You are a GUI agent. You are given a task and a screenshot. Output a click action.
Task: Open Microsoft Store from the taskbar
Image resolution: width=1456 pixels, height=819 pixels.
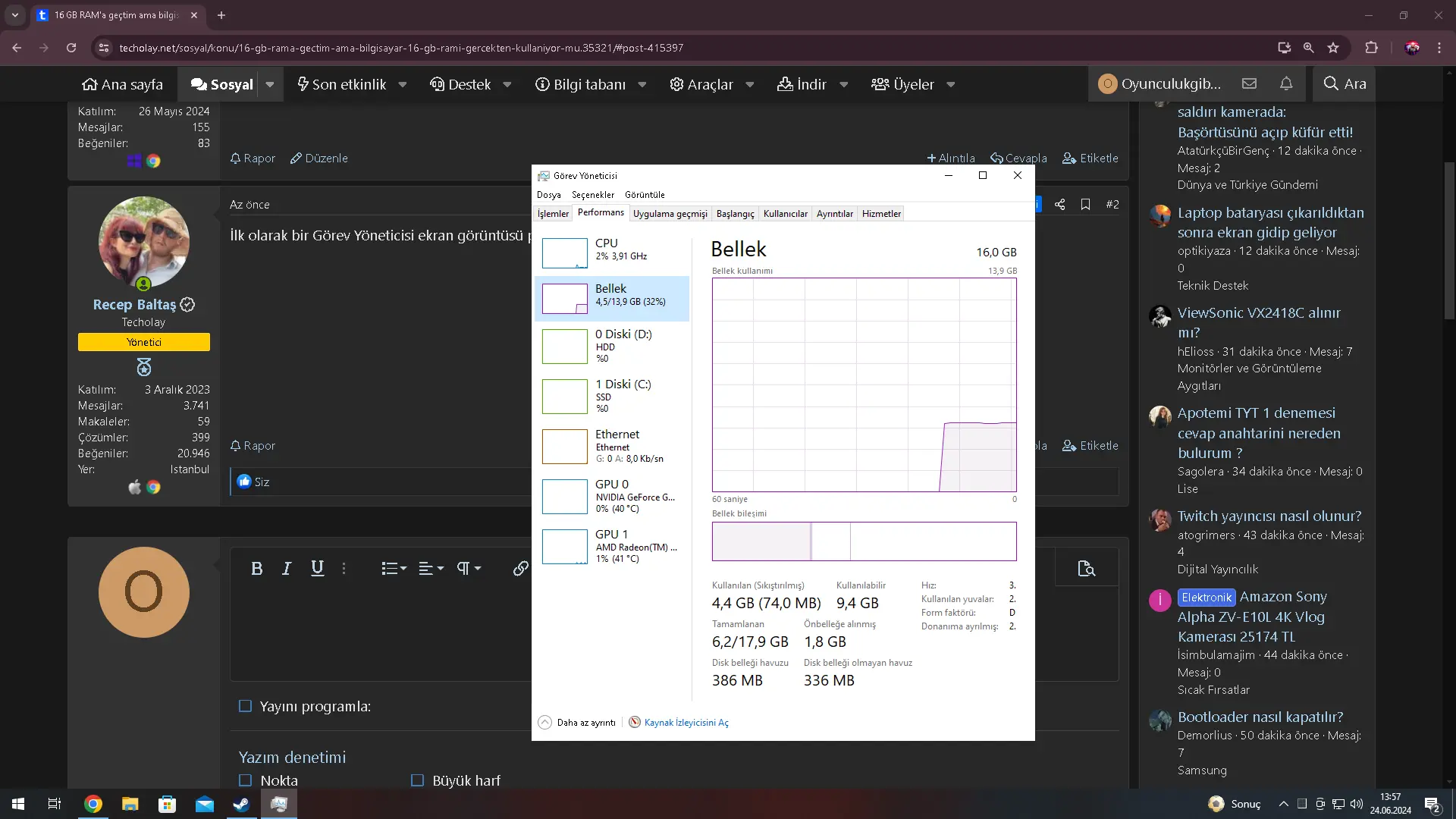[x=167, y=804]
